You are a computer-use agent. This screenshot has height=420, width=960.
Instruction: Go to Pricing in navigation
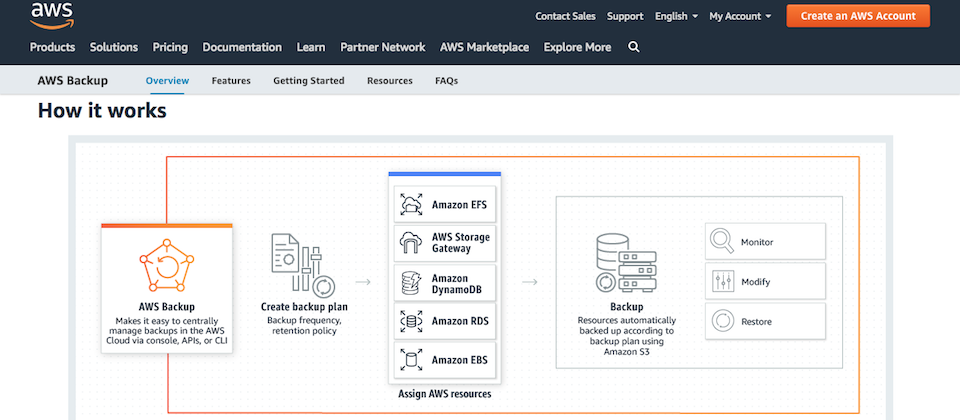(x=170, y=47)
